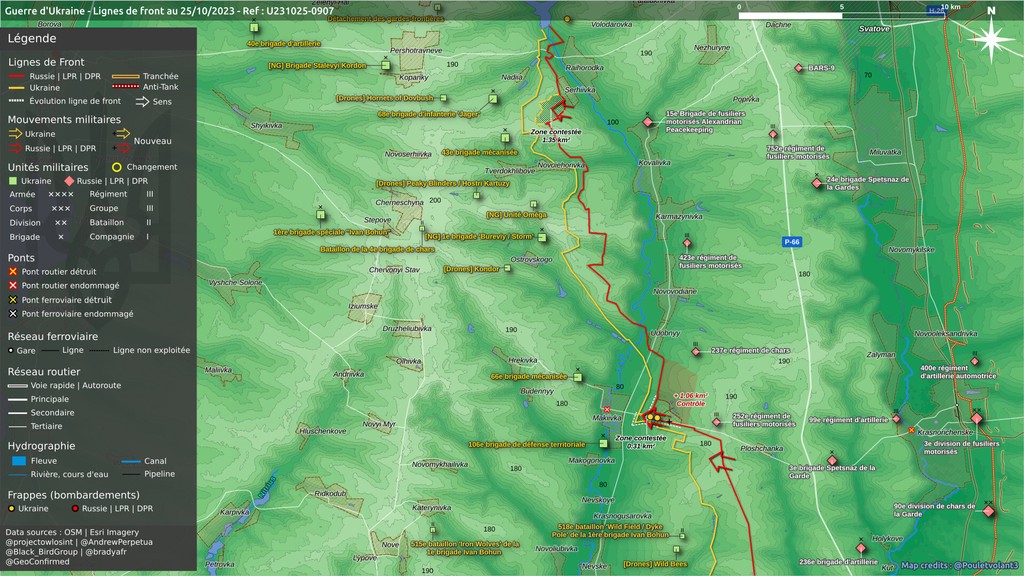Screen dimensions: 1024x576
Task: Click the north compass rose
Action: (x=991, y=38)
